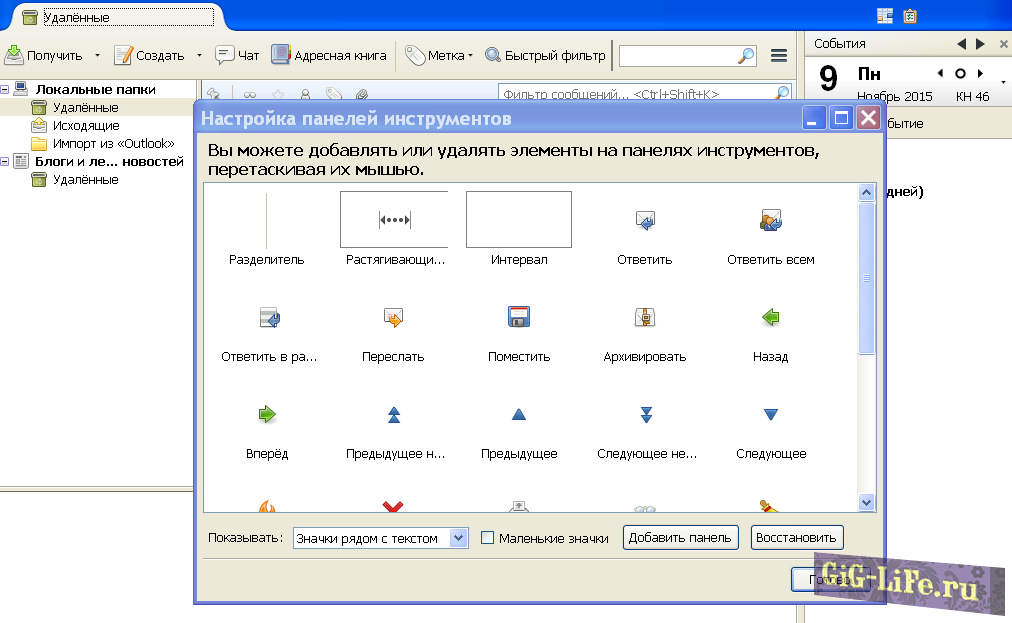This screenshot has height=623, width=1012.
Task: Select the Forward (Переслать) icon
Action: point(392,318)
